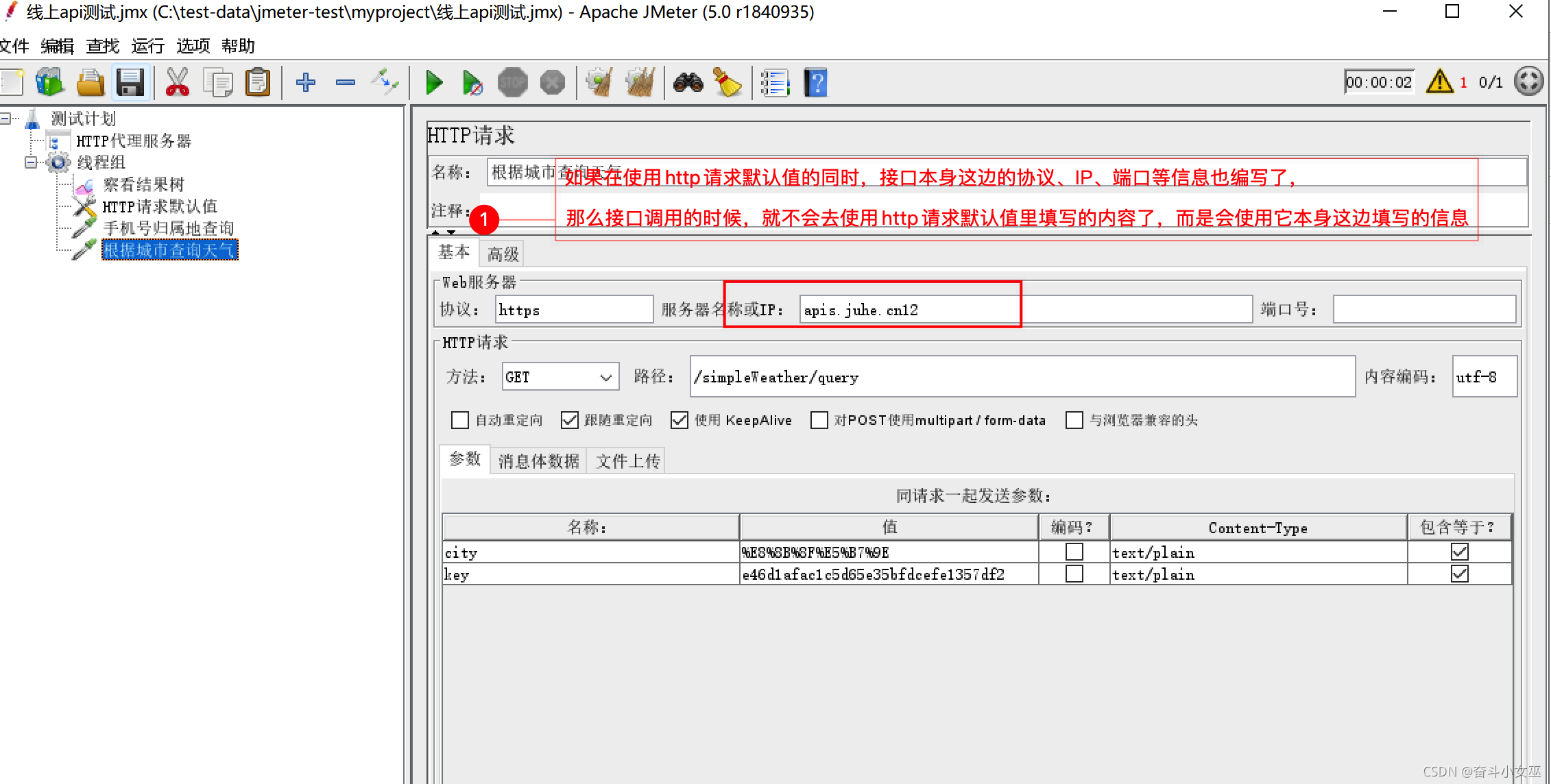The width and height of the screenshot is (1551, 784).
Task: Toggle 编码 checkbox in city row
Action: (1074, 552)
